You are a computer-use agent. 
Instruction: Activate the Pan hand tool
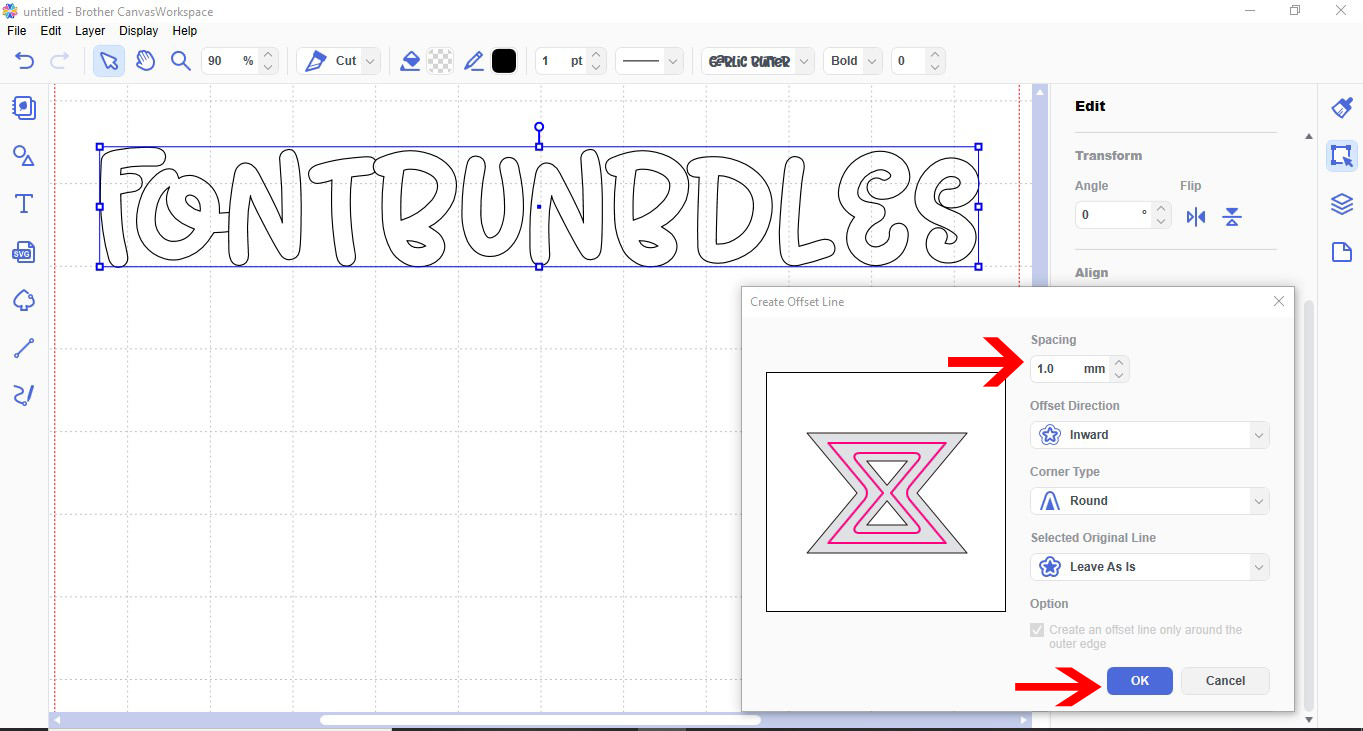coord(145,61)
